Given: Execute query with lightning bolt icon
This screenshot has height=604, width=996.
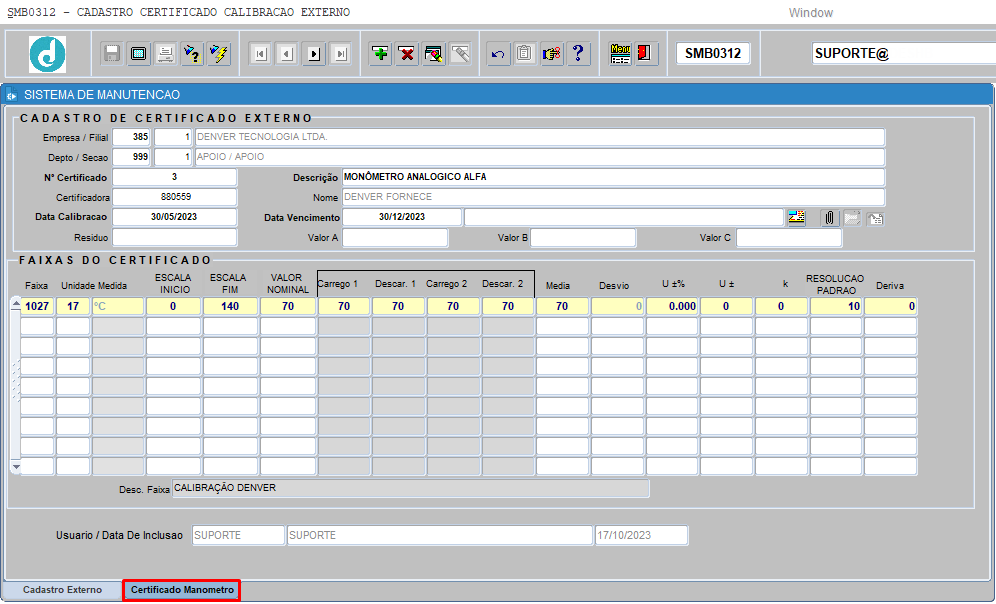Looking at the screenshot, I should 219,54.
